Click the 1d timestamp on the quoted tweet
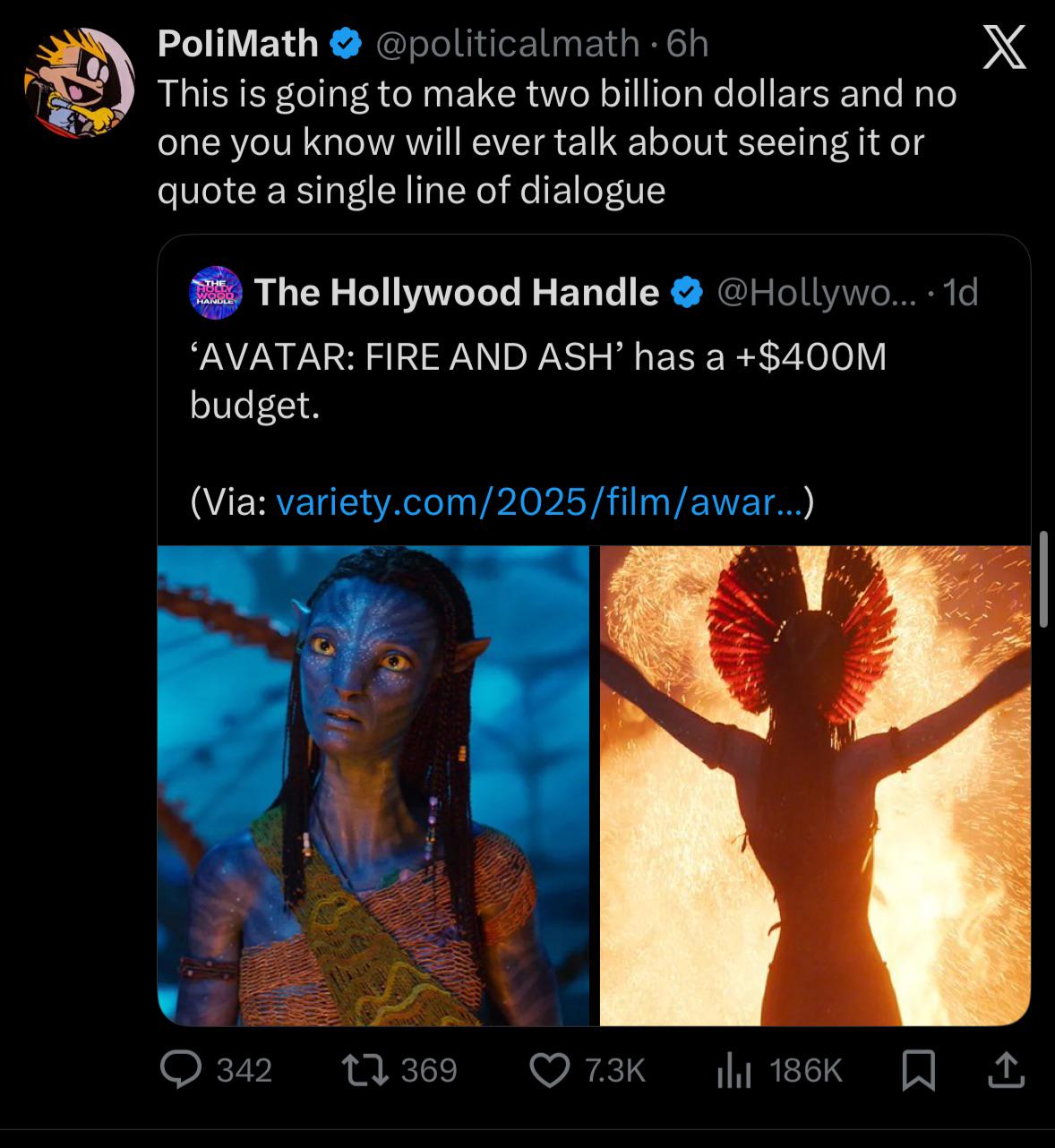The width and height of the screenshot is (1055, 1148). [x=965, y=290]
